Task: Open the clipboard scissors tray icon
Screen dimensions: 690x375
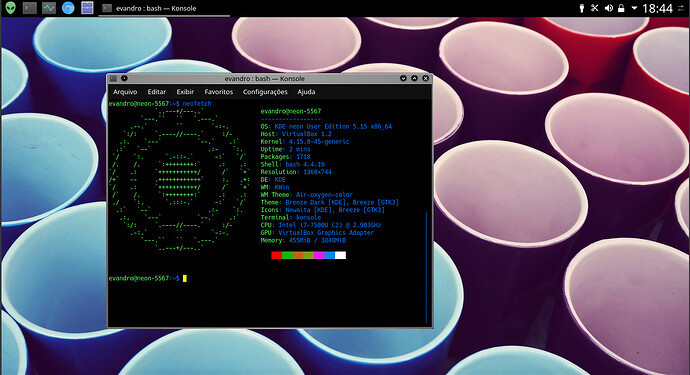Action: (x=595, y=8)
